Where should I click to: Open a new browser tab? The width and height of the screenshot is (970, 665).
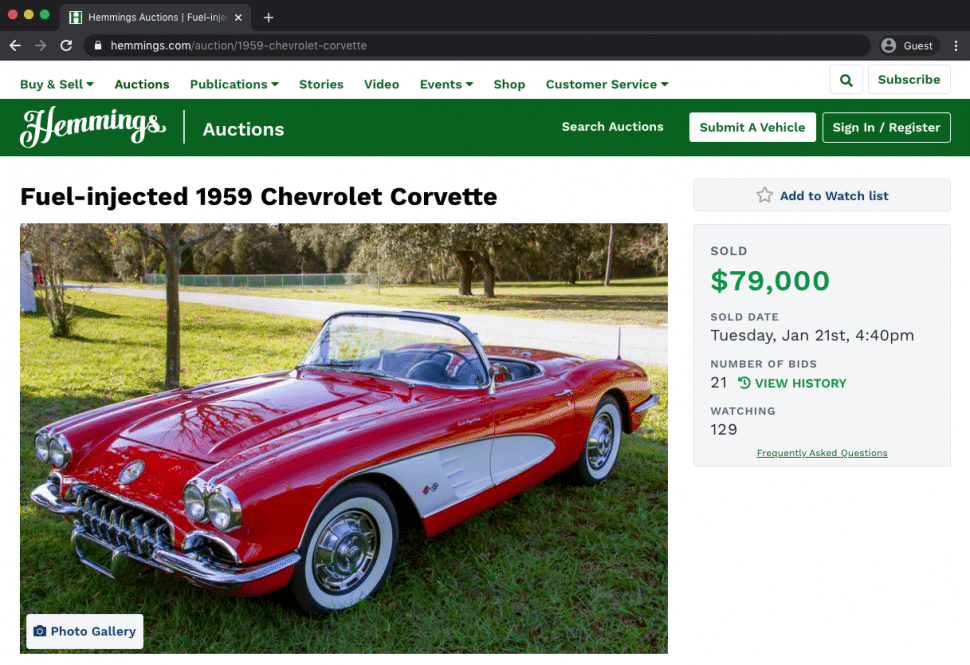click(268, 17)
